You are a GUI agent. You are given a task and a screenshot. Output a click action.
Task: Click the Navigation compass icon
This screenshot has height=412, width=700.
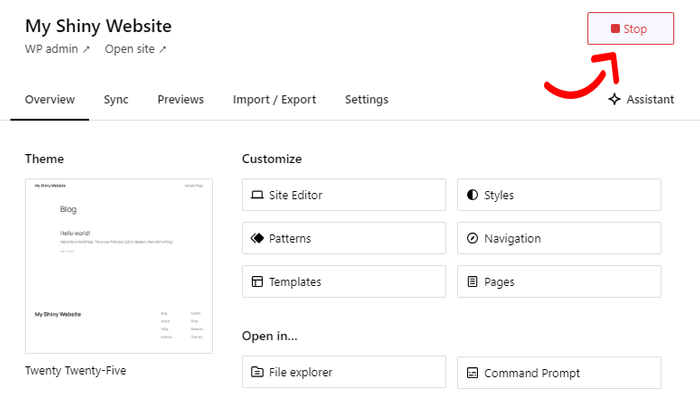472,238
